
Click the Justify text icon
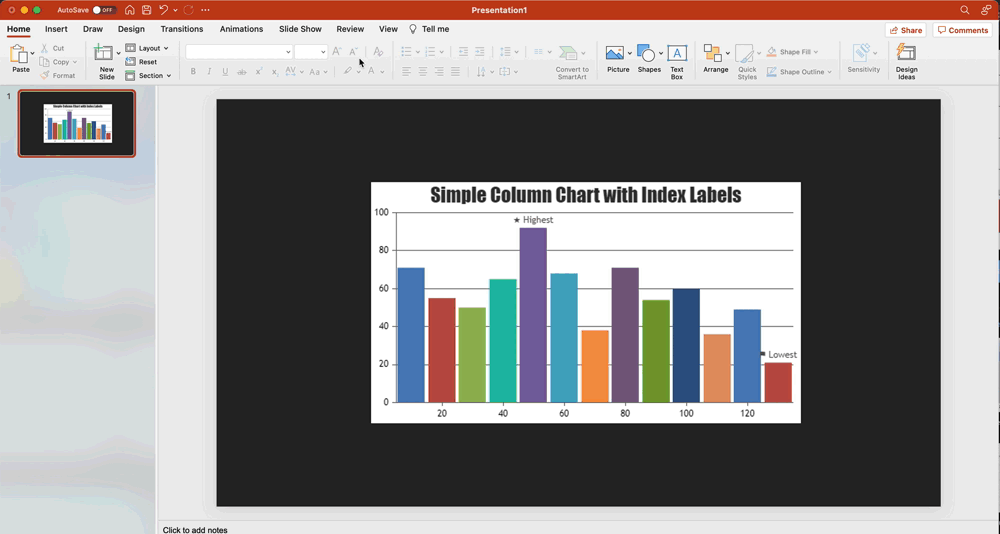tap(455, 71)
